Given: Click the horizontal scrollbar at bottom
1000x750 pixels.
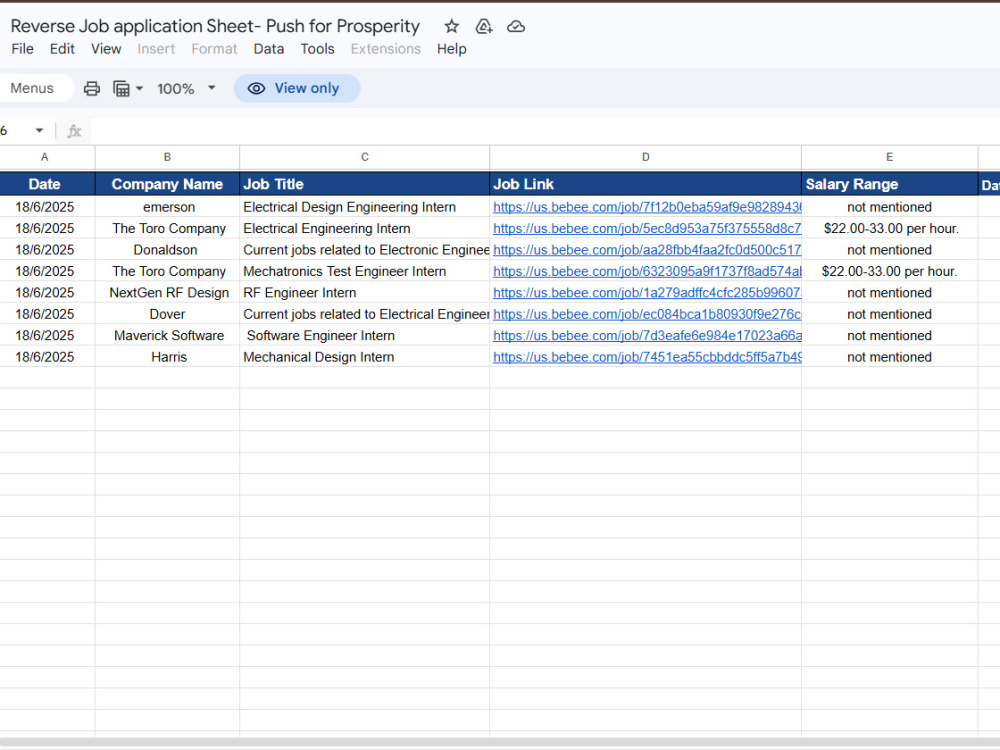Looking at the screenshot, I should 500,744.
